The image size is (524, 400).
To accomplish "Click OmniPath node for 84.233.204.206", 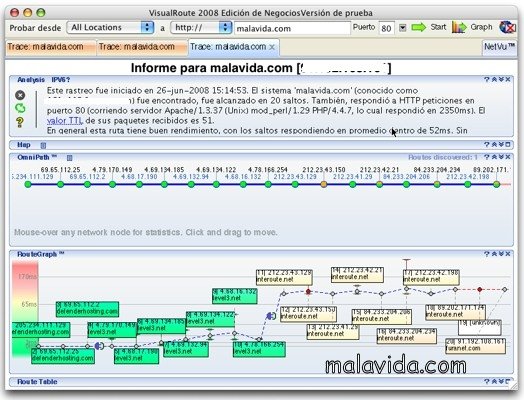I will pyautogui.click(x=406, y=184).
